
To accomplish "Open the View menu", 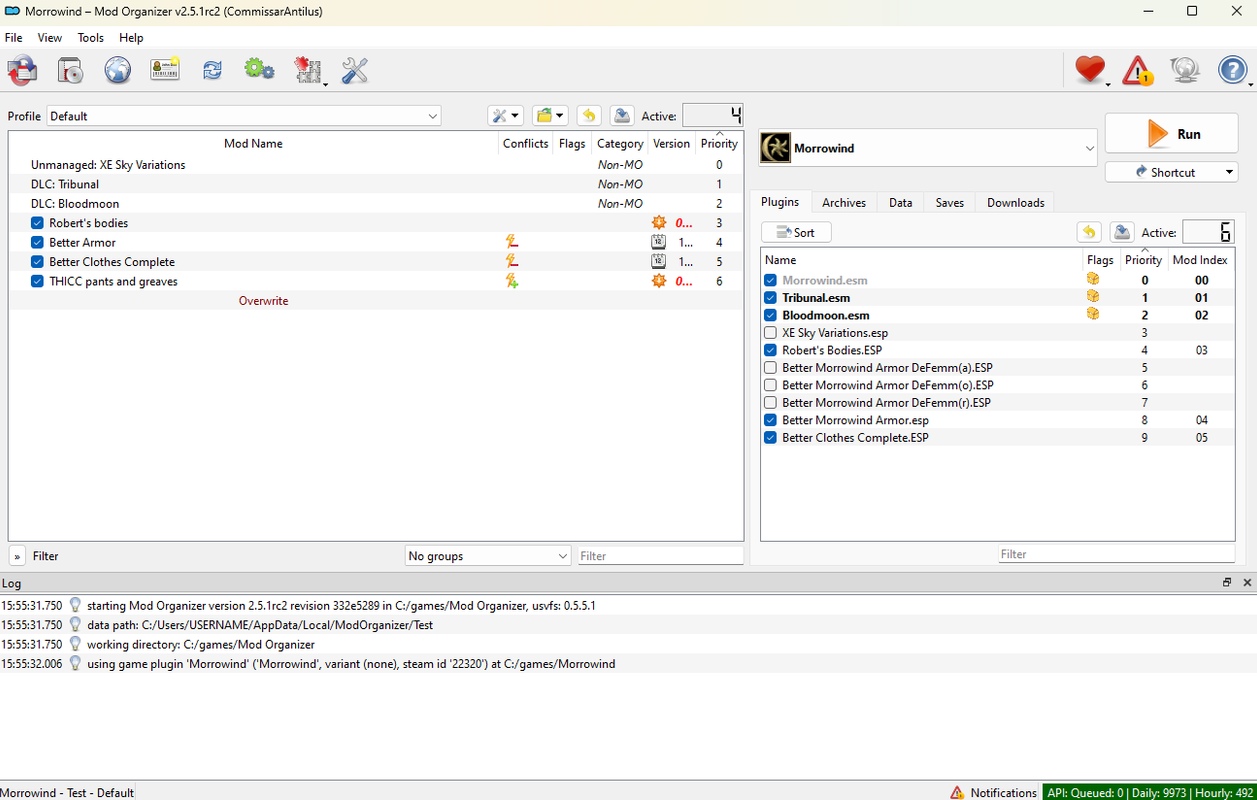I will pos(50,38).
